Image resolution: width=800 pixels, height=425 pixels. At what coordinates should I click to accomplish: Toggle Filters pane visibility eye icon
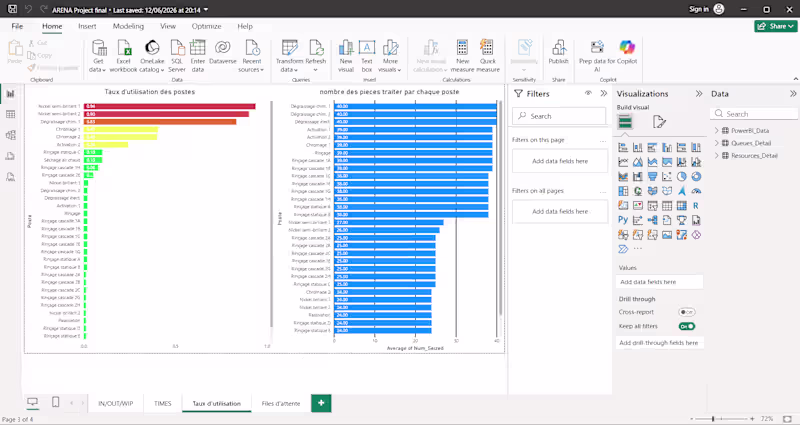tap(588, 93)
